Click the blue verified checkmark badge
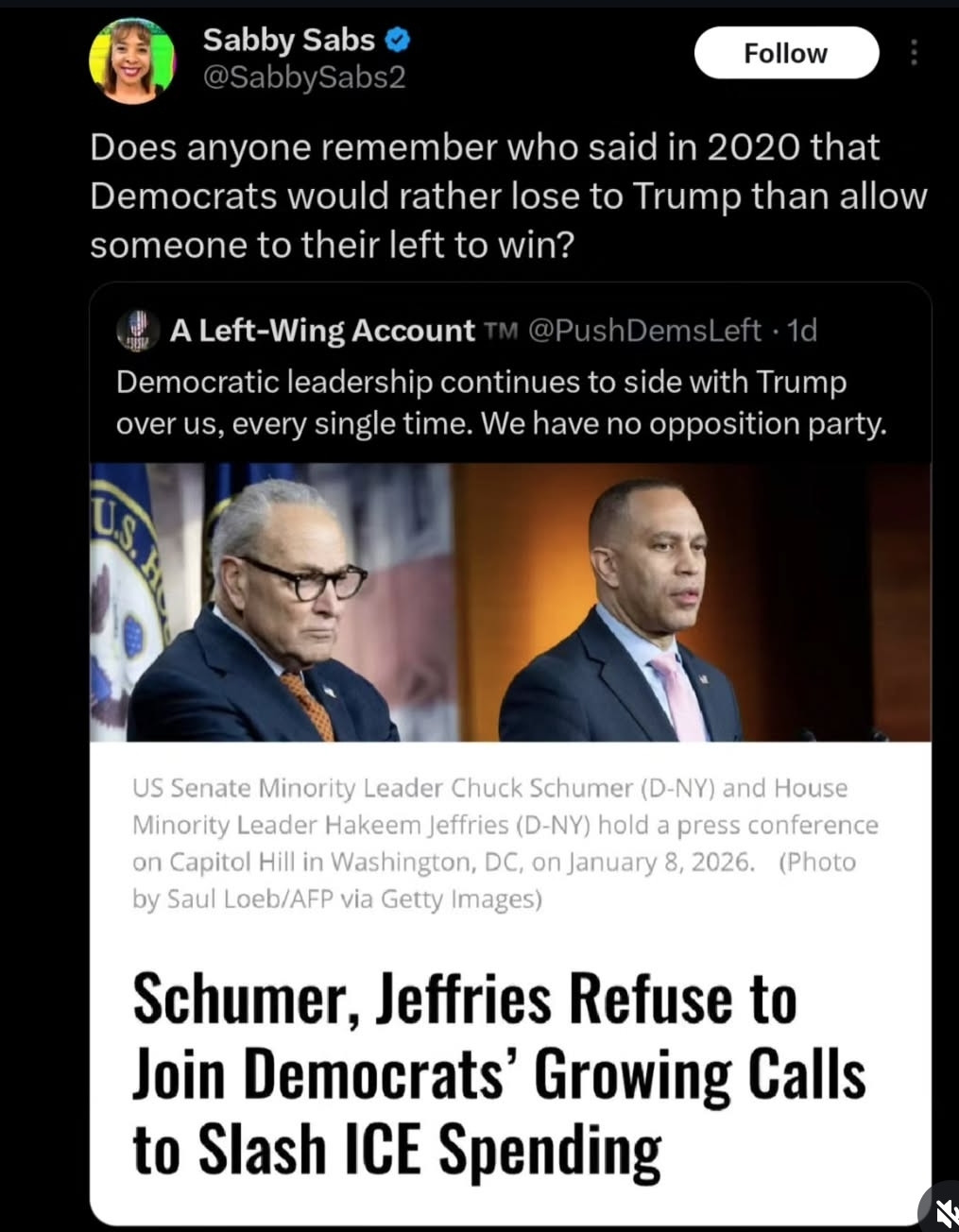The width and height of the screenshot is (959, 1232). (x=398, y=40)
